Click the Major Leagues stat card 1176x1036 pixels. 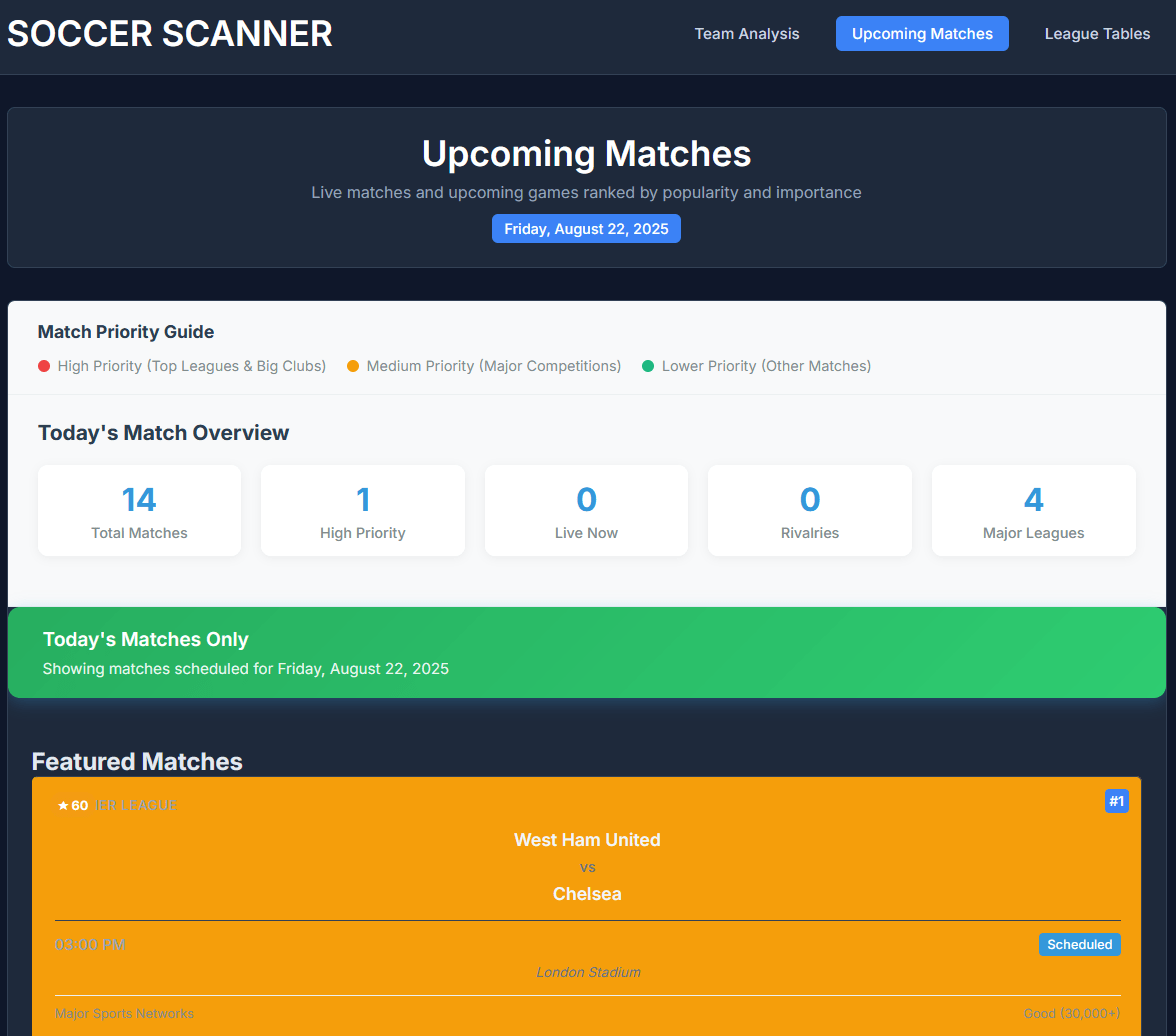pyautogui.click(x=1033, y=510)
